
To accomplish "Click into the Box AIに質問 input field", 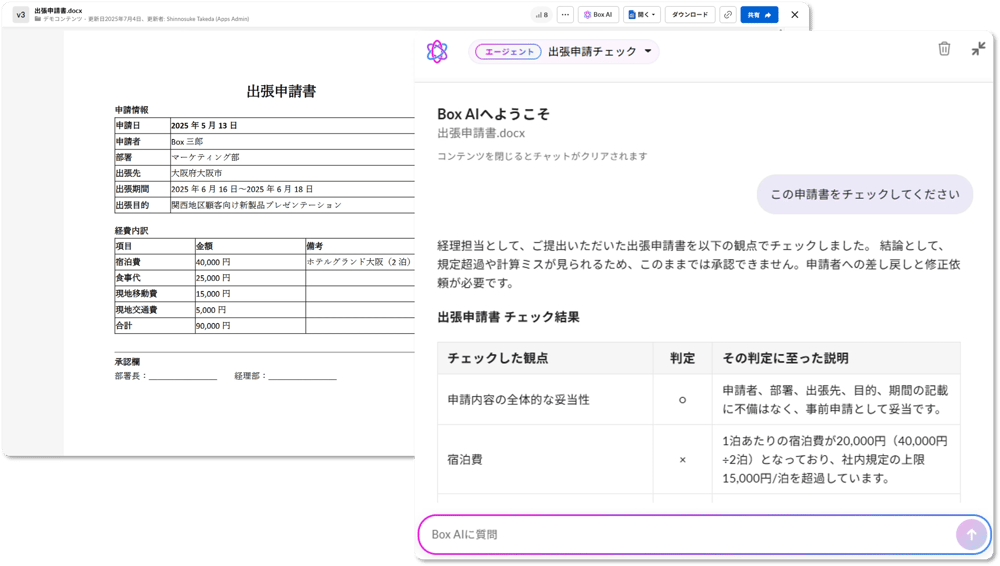I will point(689,534).
